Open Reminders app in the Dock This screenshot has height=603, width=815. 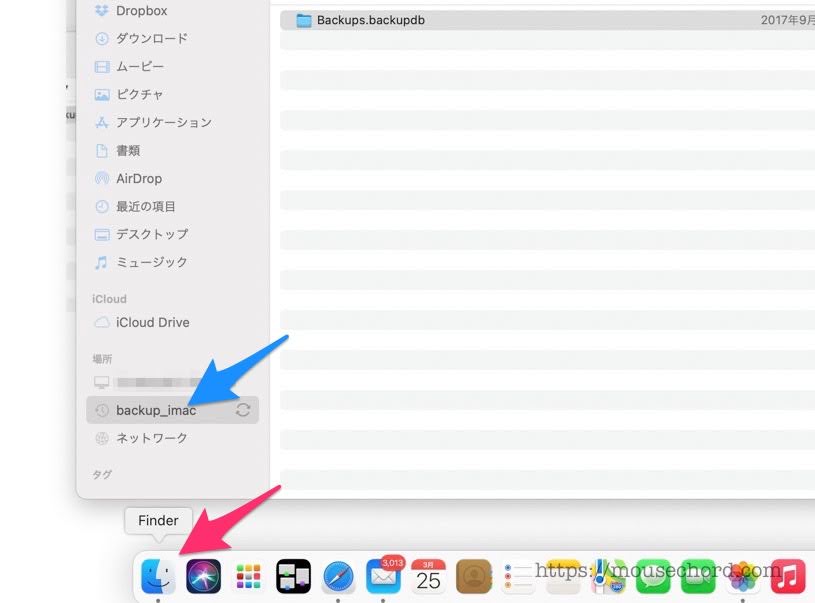coord(519,576)
